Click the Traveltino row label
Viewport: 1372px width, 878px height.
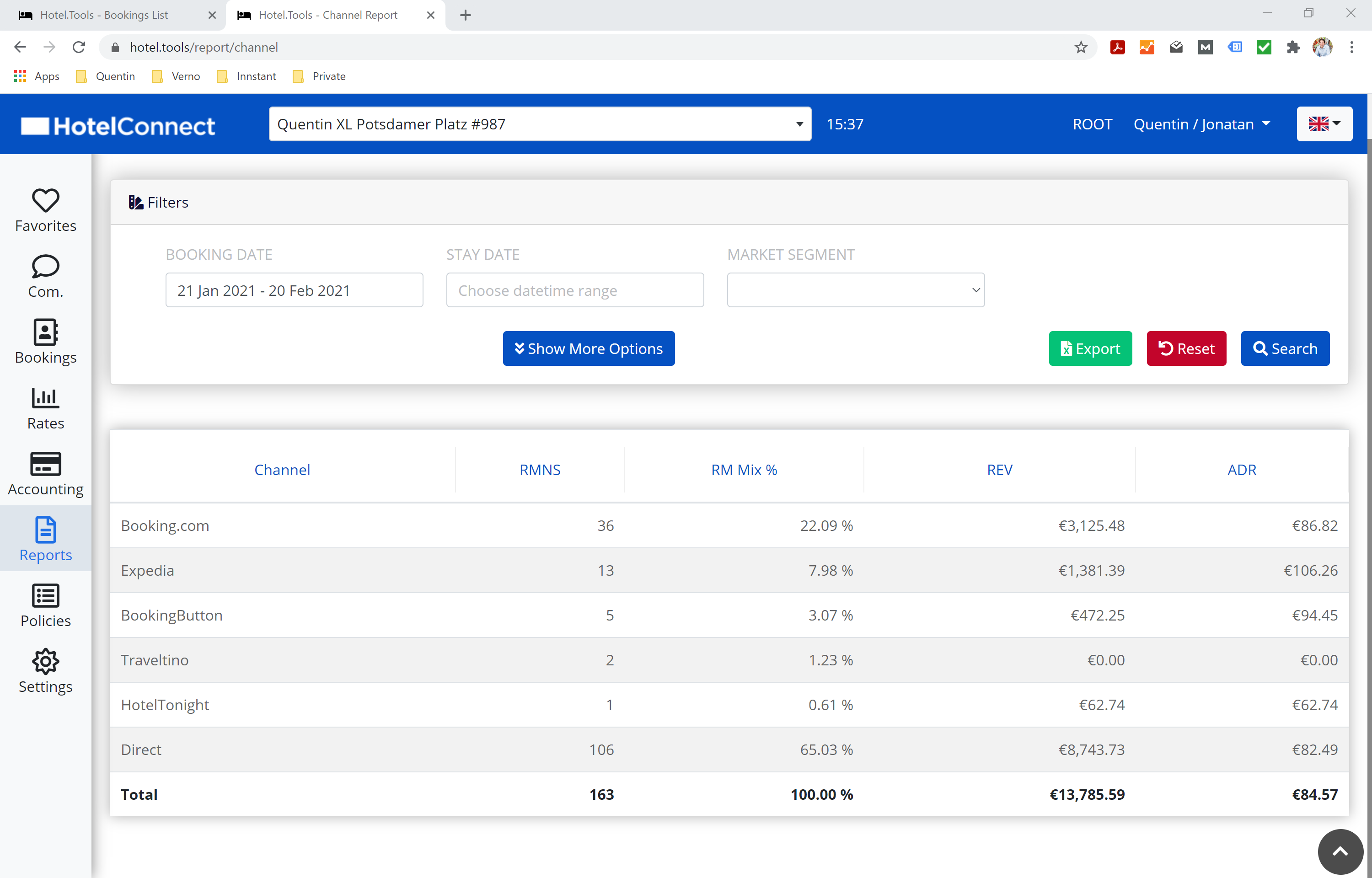(x=155, y=660)
